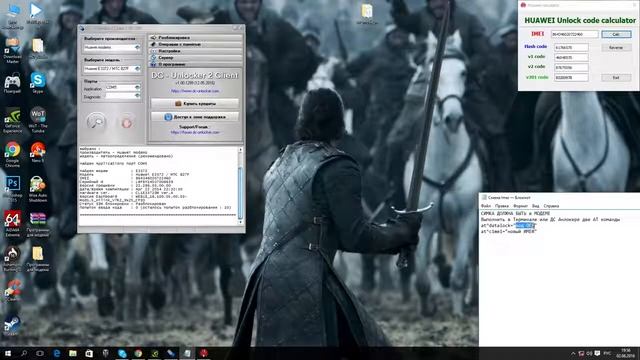Click the highlighted text in the at^datalock line
Screen dimensions: 640x360
(524, 225)
